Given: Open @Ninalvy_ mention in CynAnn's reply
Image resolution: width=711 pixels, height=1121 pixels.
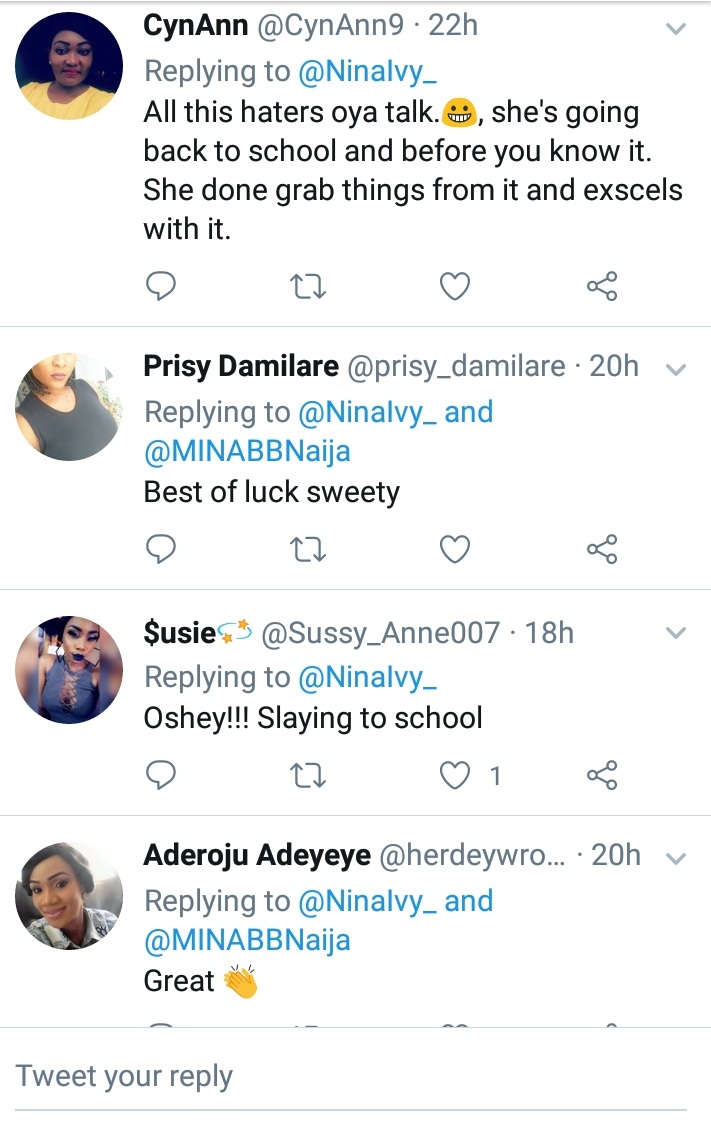Looking at the screenshot, I should click(368, 71).
